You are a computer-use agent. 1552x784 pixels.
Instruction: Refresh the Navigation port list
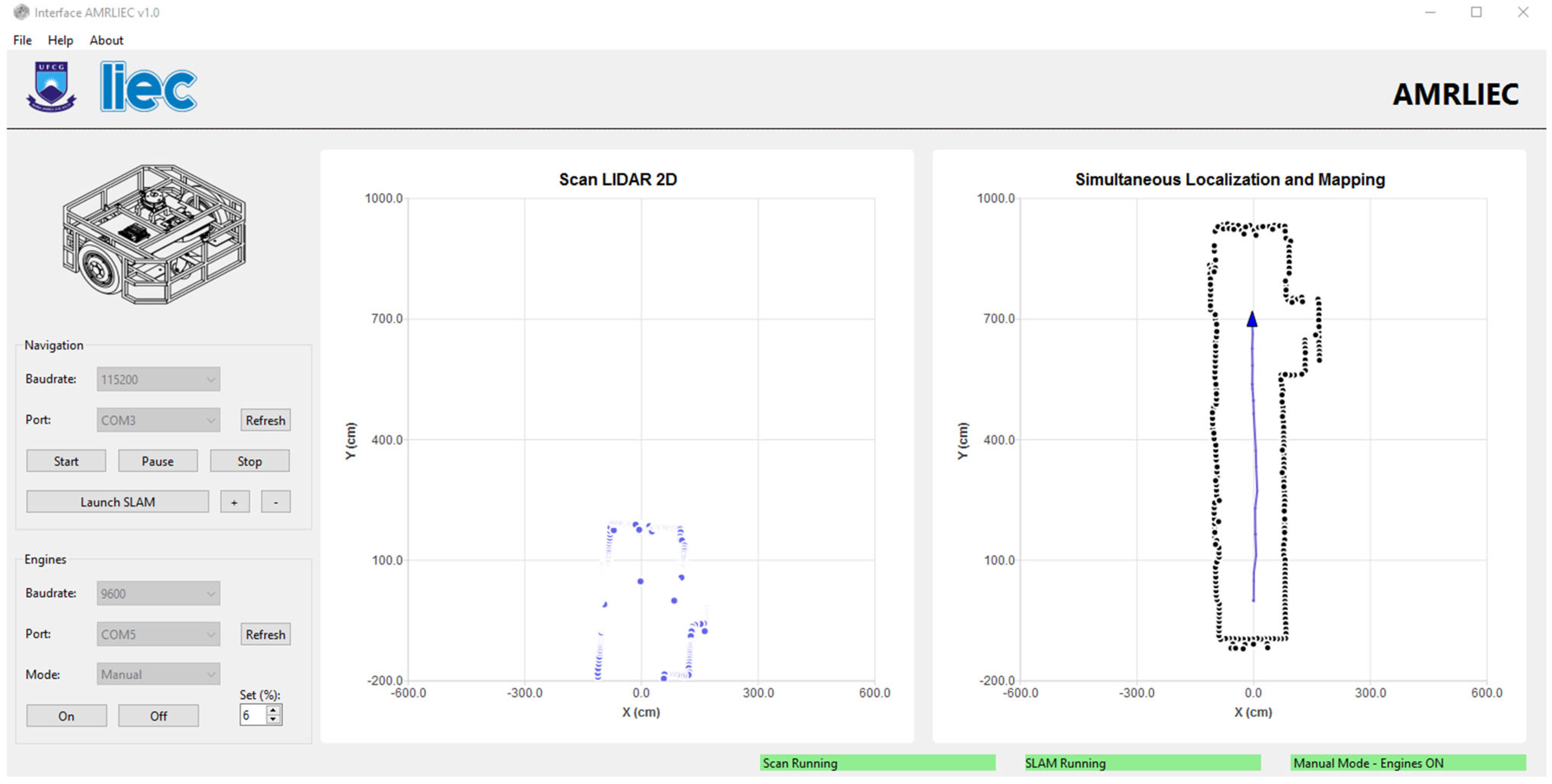265,420
